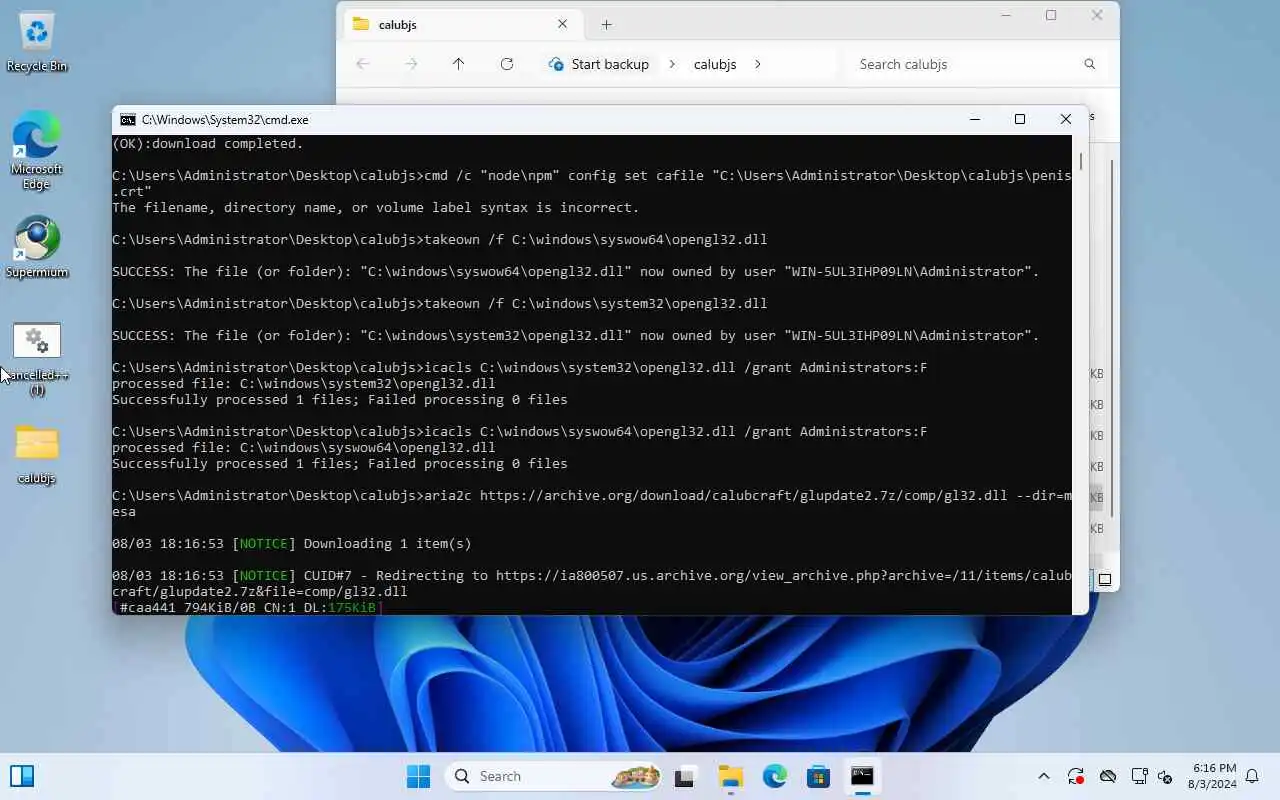Open Microsoft Edge from the taskbar
Image resolution: width=1280 pixels, height=800 pixels.
tap(774, 776)
